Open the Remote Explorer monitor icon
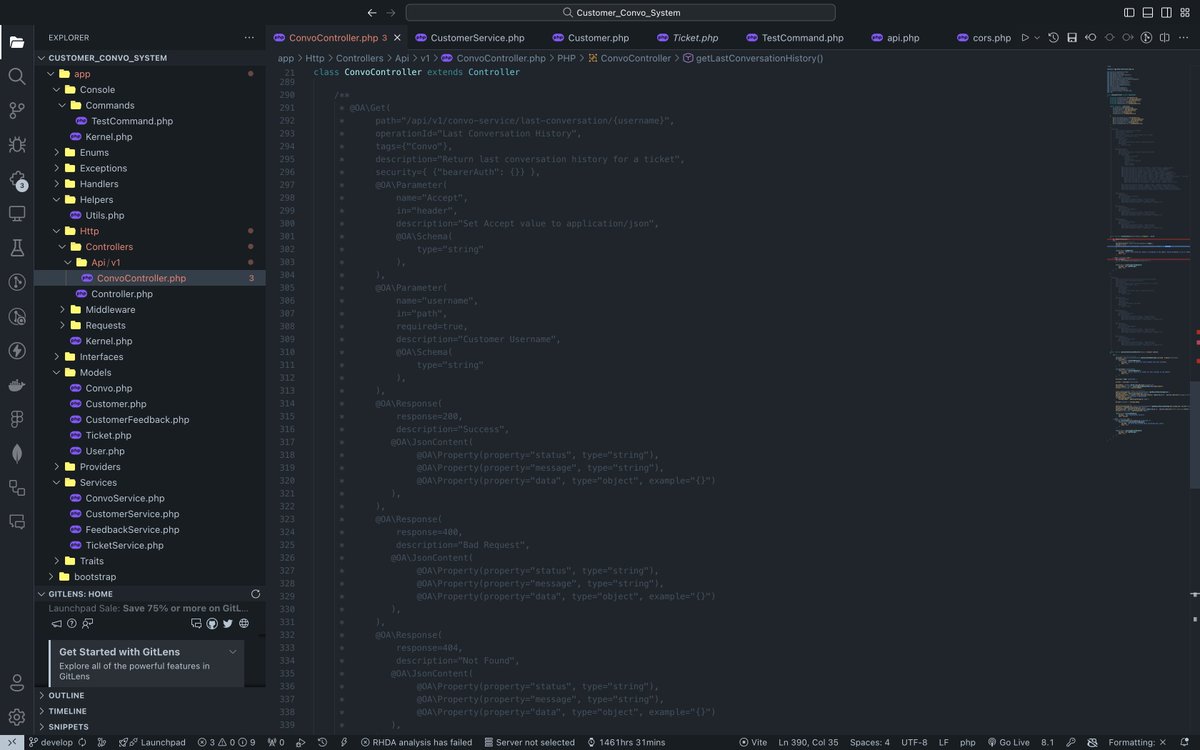The image size is (1200, 750). click(16, 213)
